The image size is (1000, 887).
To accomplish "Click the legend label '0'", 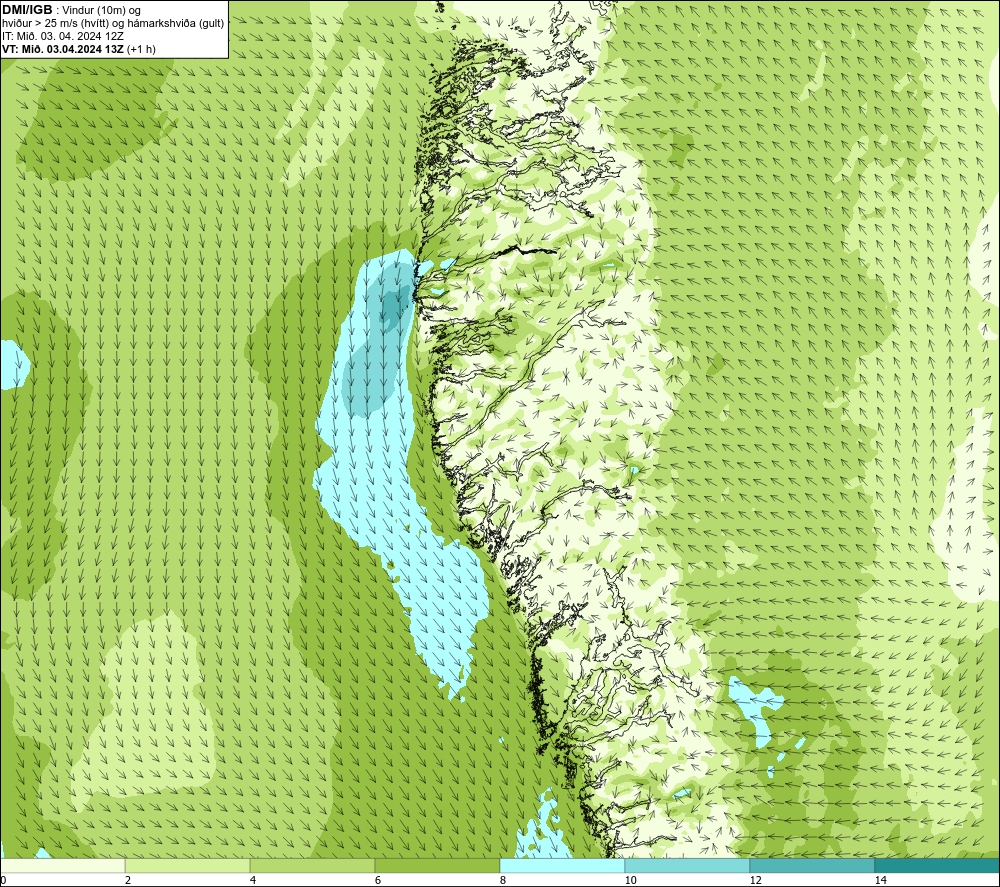I will point(3,881).
